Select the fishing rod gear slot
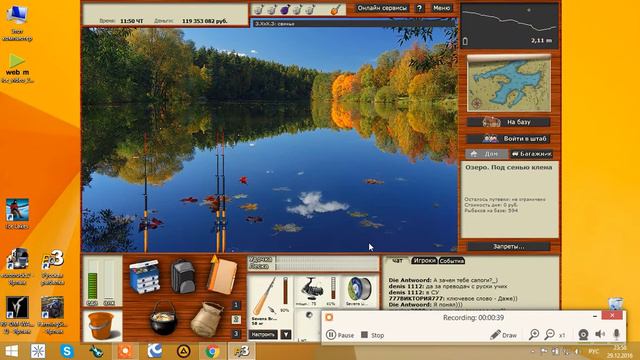This screenshot has height=360, width=640. coord(270,299)
